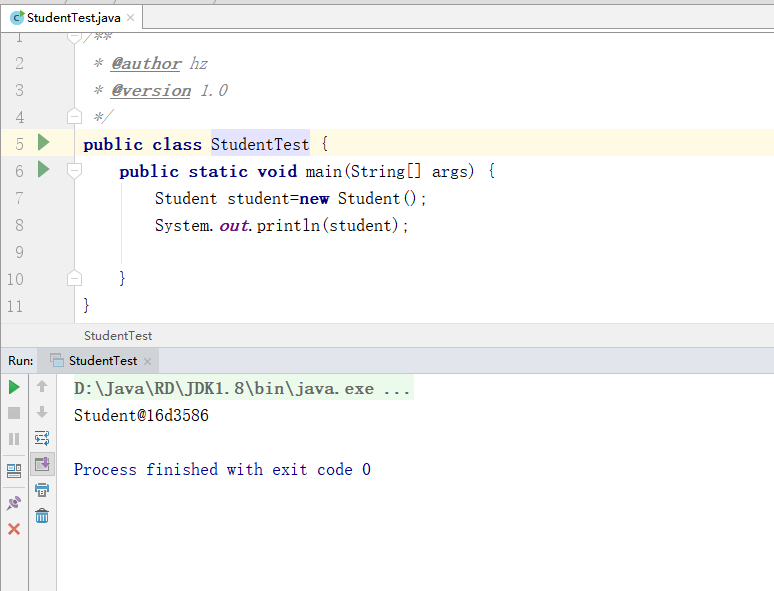Click the restore layout icon in Run panel
Image resolution: width=774 pixels, height=591 pixels.
14,471
